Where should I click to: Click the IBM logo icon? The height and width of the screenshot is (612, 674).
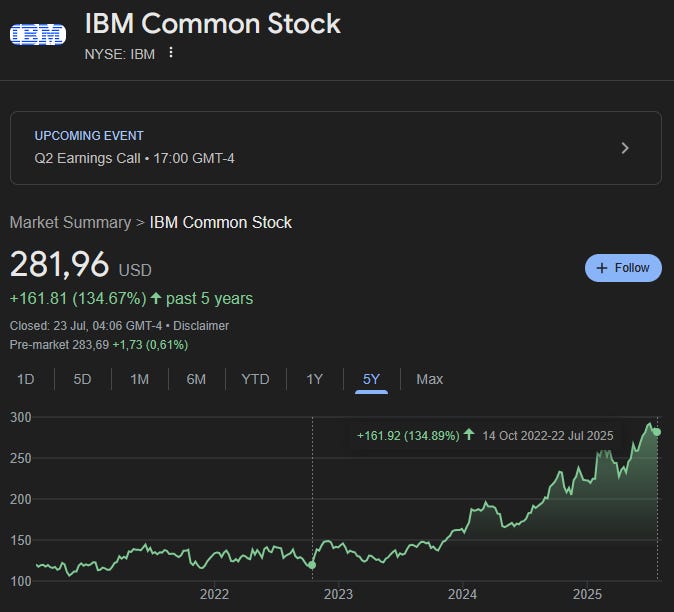click(x=38, y=35)
